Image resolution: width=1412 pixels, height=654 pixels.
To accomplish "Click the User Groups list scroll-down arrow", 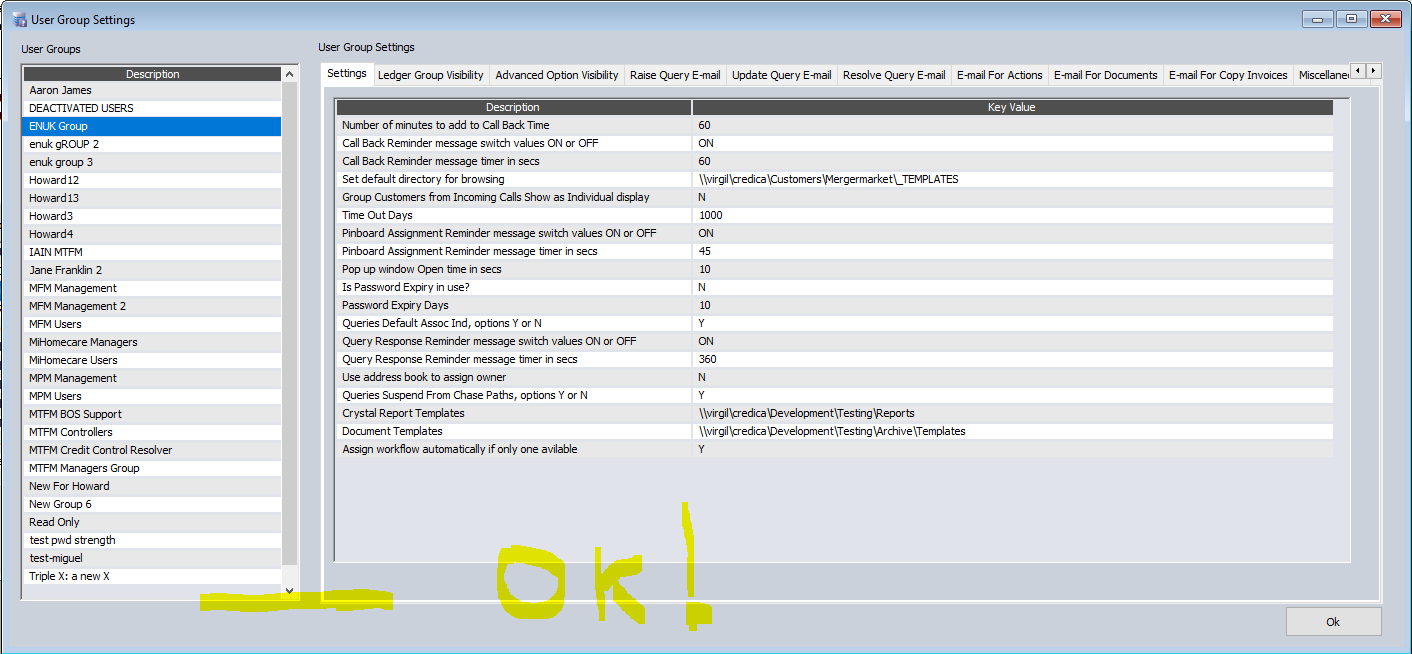I will tap(290, 591).
